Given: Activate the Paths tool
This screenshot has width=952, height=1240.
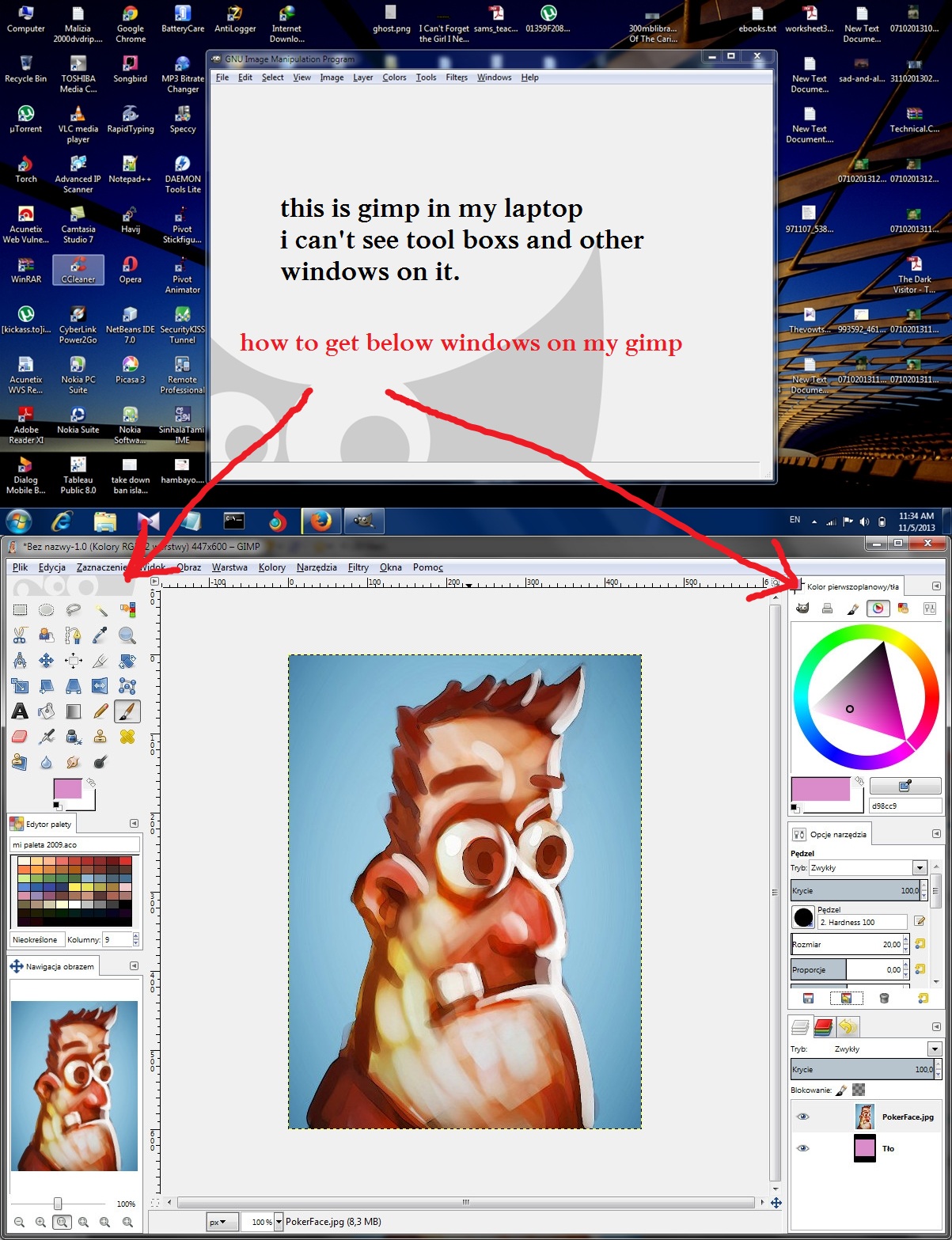Looking at the screenshot, I should pos(74,635).
